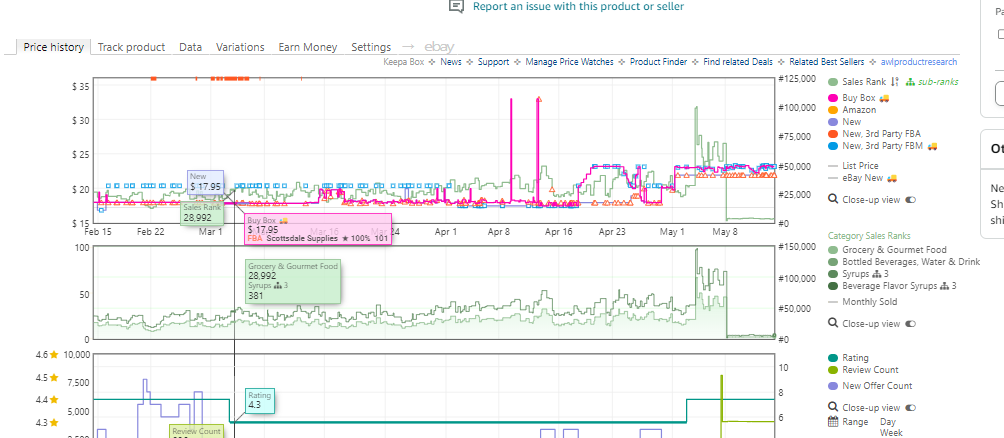Click the calendar icon beside Range
Screen dimensions: 1004x438
point(833,422)
